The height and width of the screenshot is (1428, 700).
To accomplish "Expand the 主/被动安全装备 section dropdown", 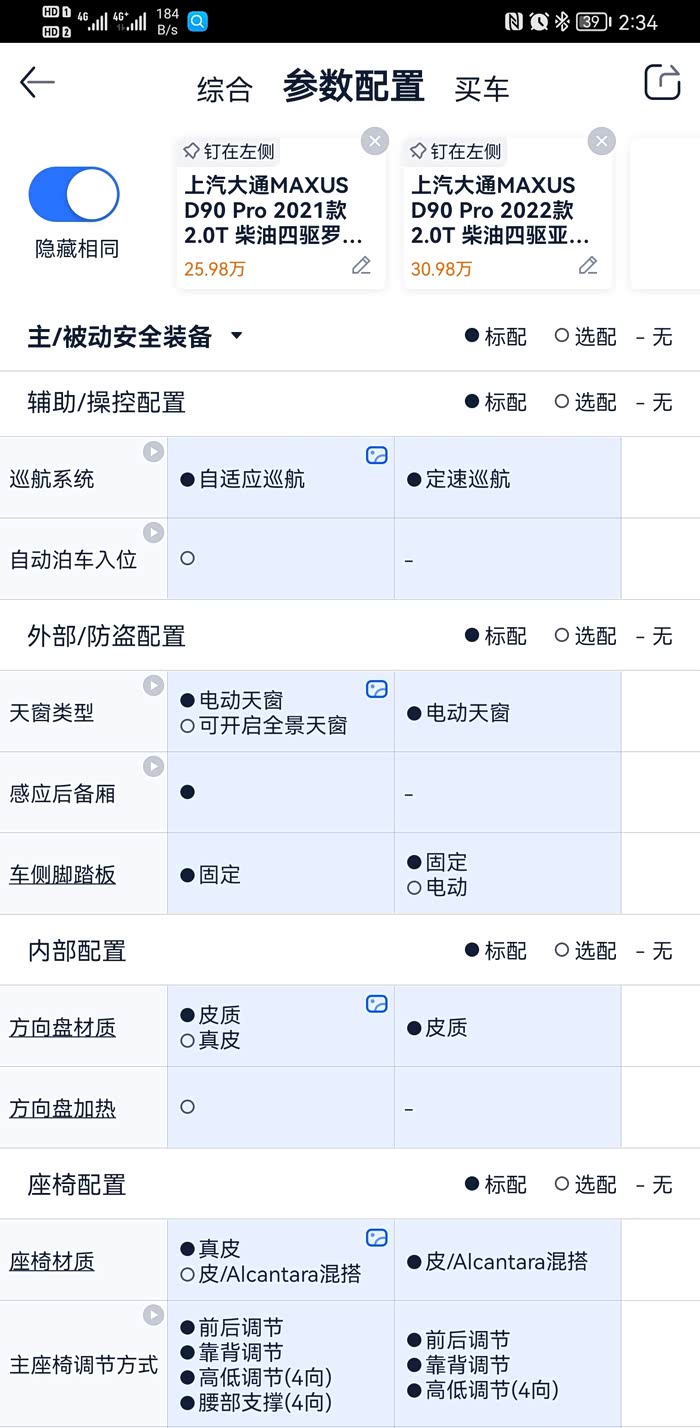I will pos(236,336).
